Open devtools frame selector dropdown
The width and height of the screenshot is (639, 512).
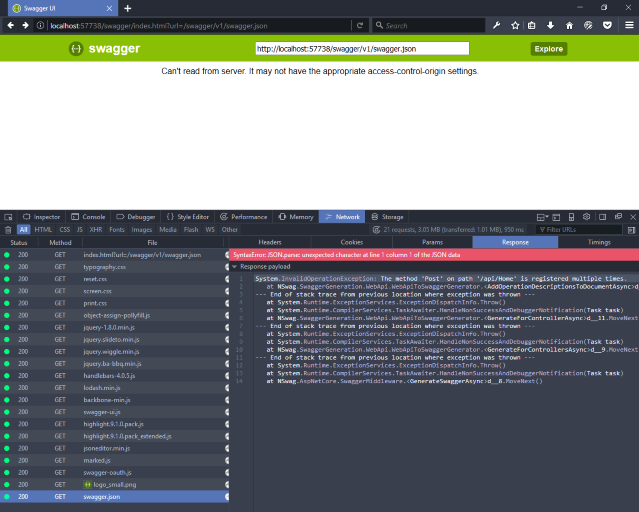click(x=542, y=217)
